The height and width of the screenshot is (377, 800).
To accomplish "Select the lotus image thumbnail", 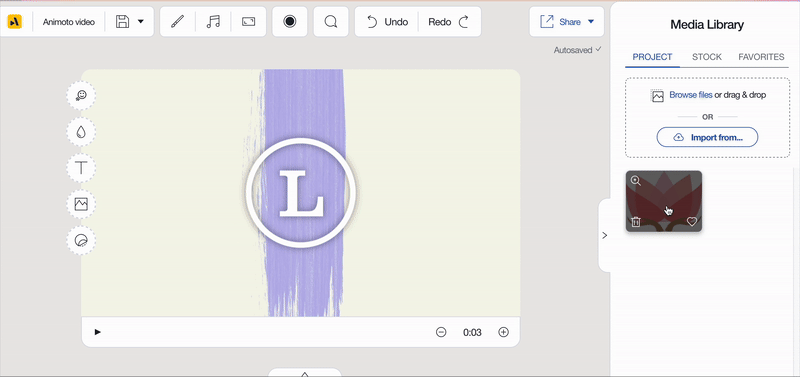I will point(664,201).
